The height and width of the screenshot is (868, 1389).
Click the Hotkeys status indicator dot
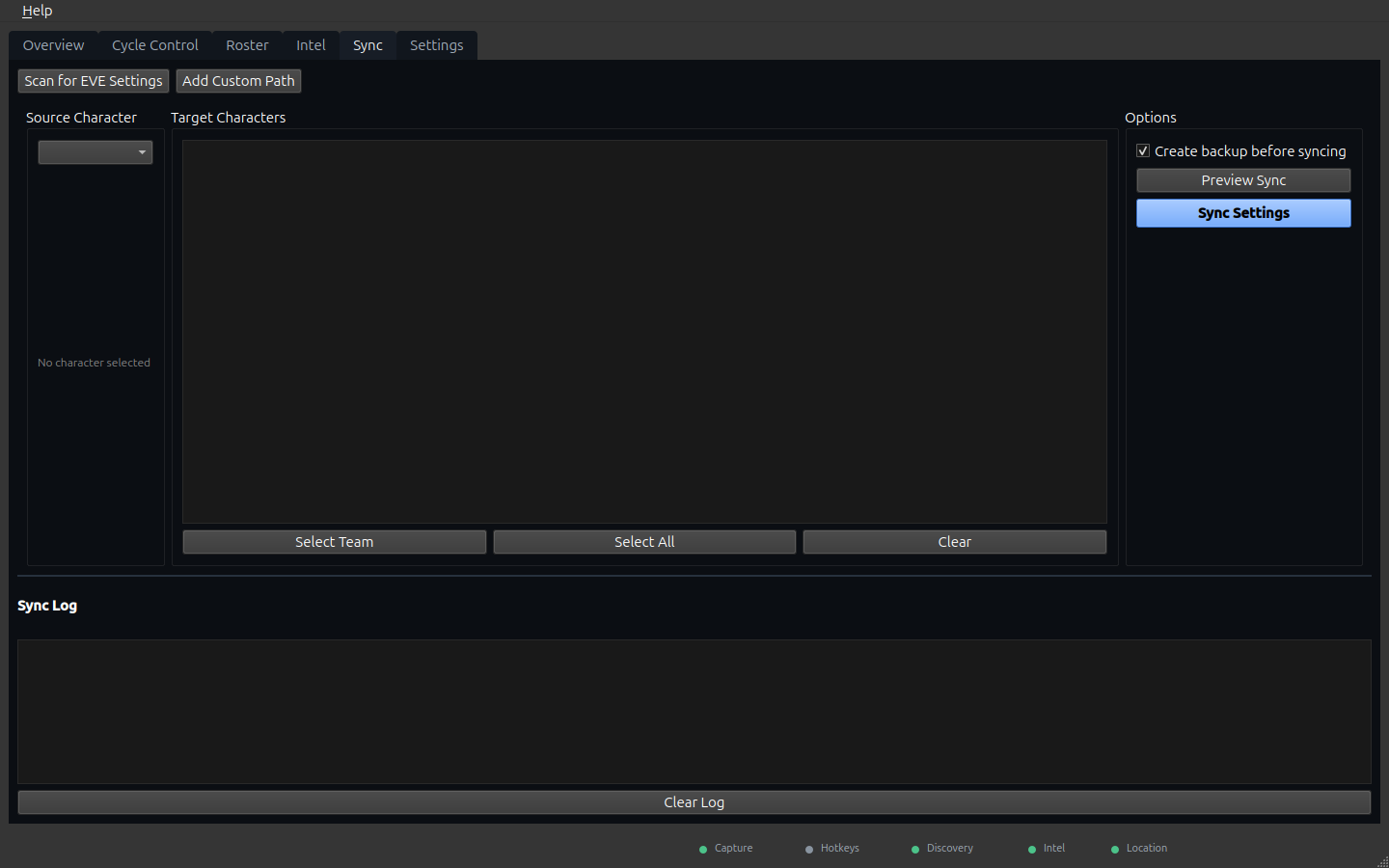[x=809, y=850]
